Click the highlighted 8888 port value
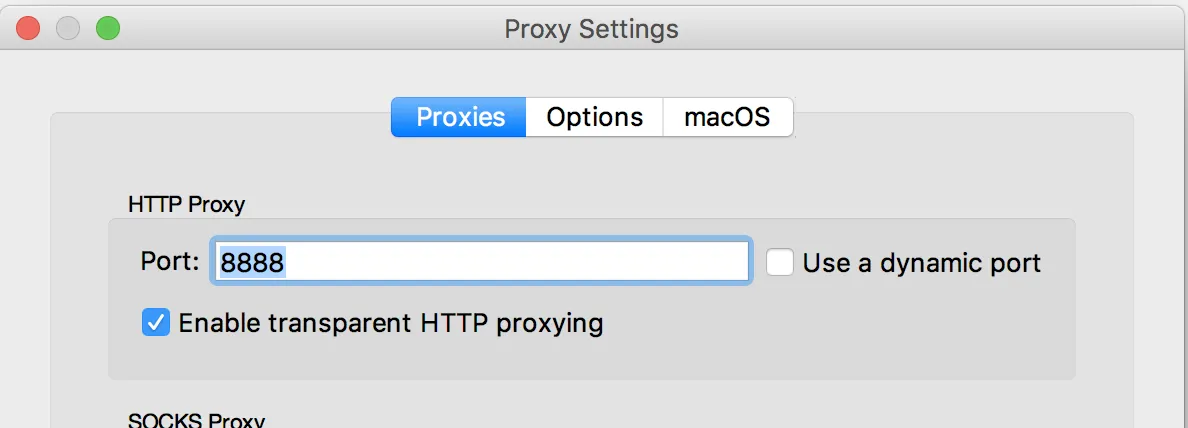Screen dimensions: 1188x428 tap(253, 263)
